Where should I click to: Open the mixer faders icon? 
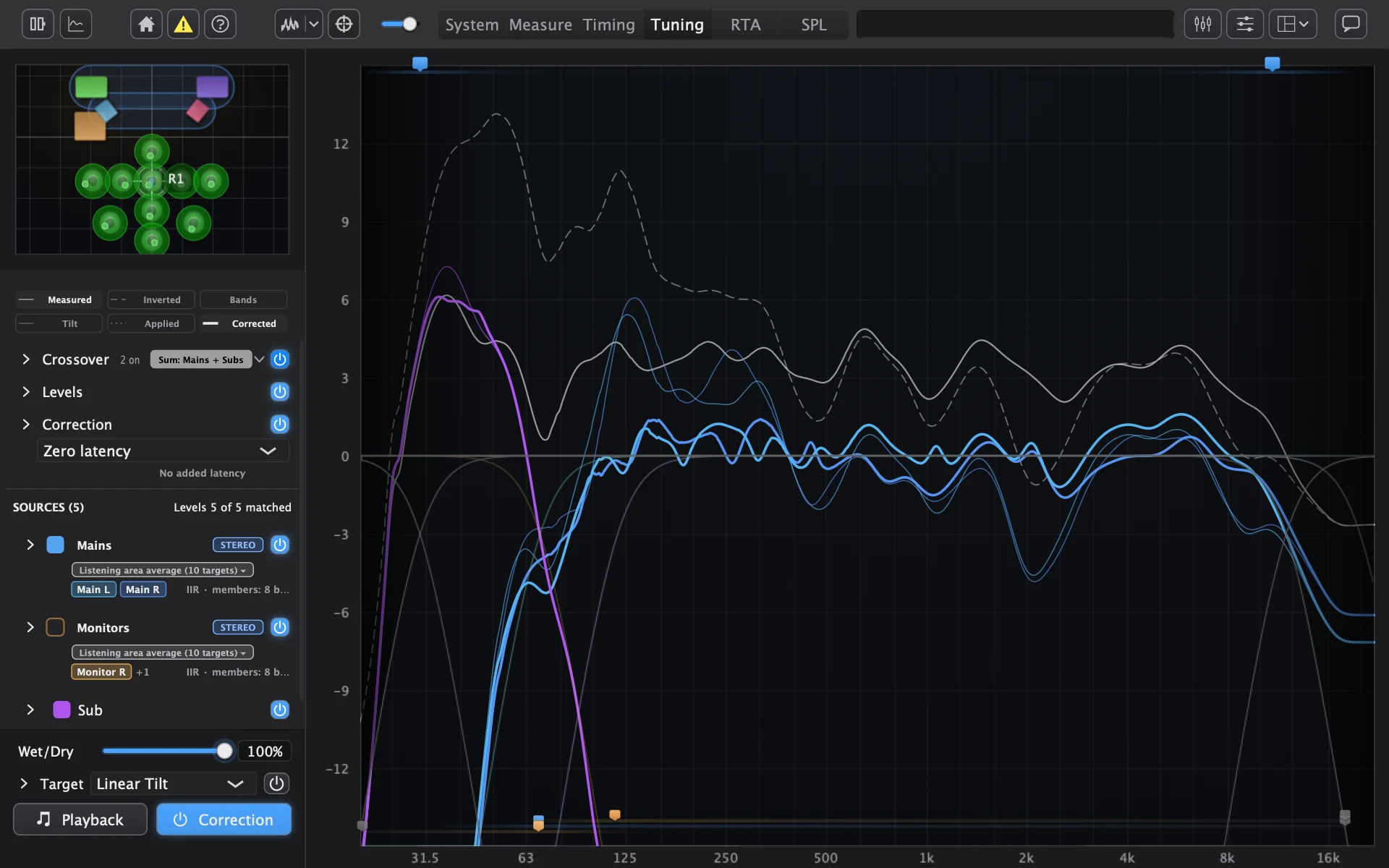(1202, 25)
